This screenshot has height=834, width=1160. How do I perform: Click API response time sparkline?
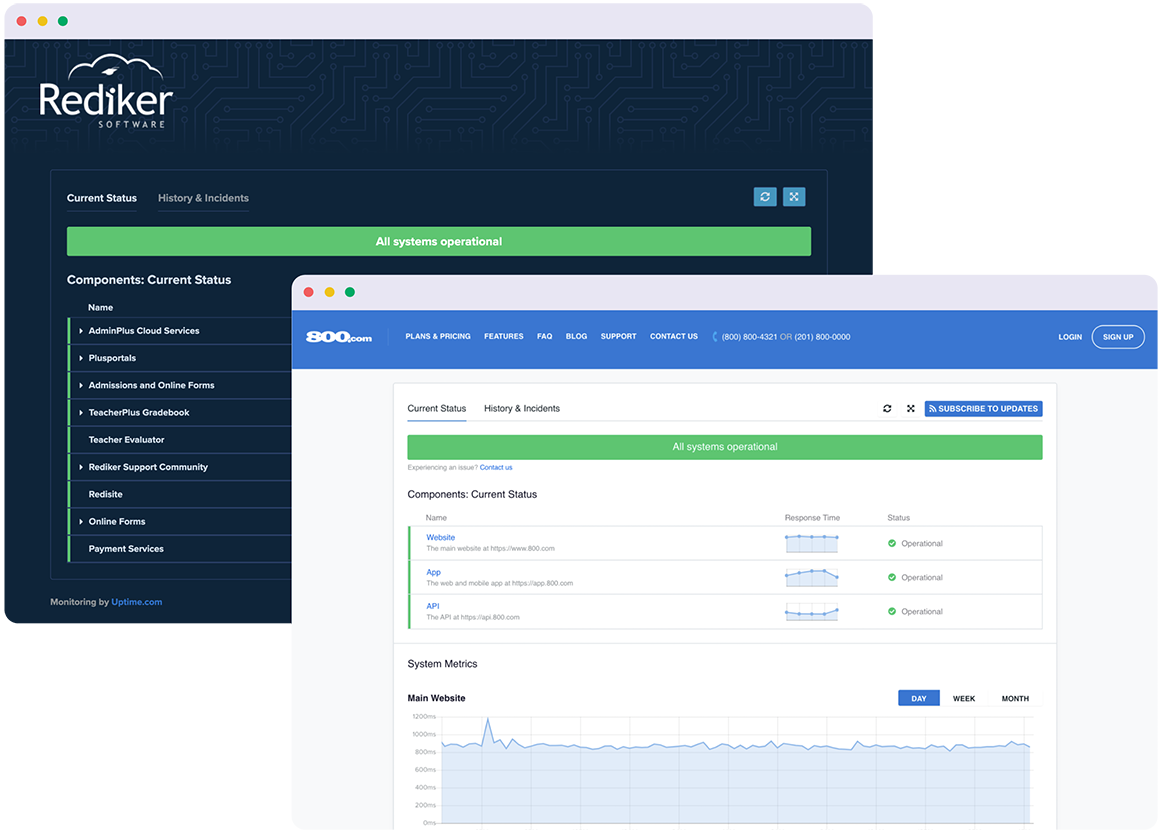[812, 611]
